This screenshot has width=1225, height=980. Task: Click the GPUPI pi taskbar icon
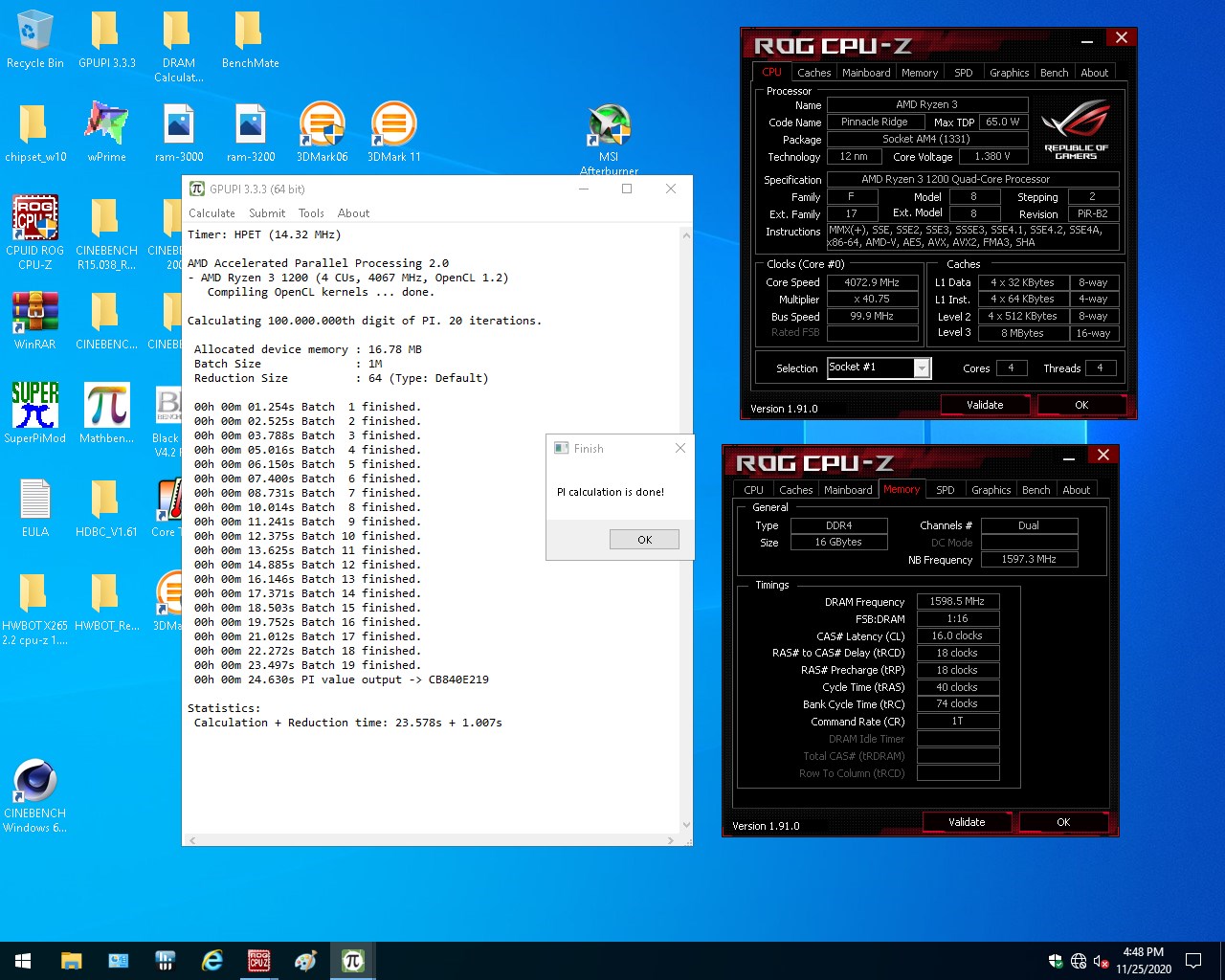[352, 961]
